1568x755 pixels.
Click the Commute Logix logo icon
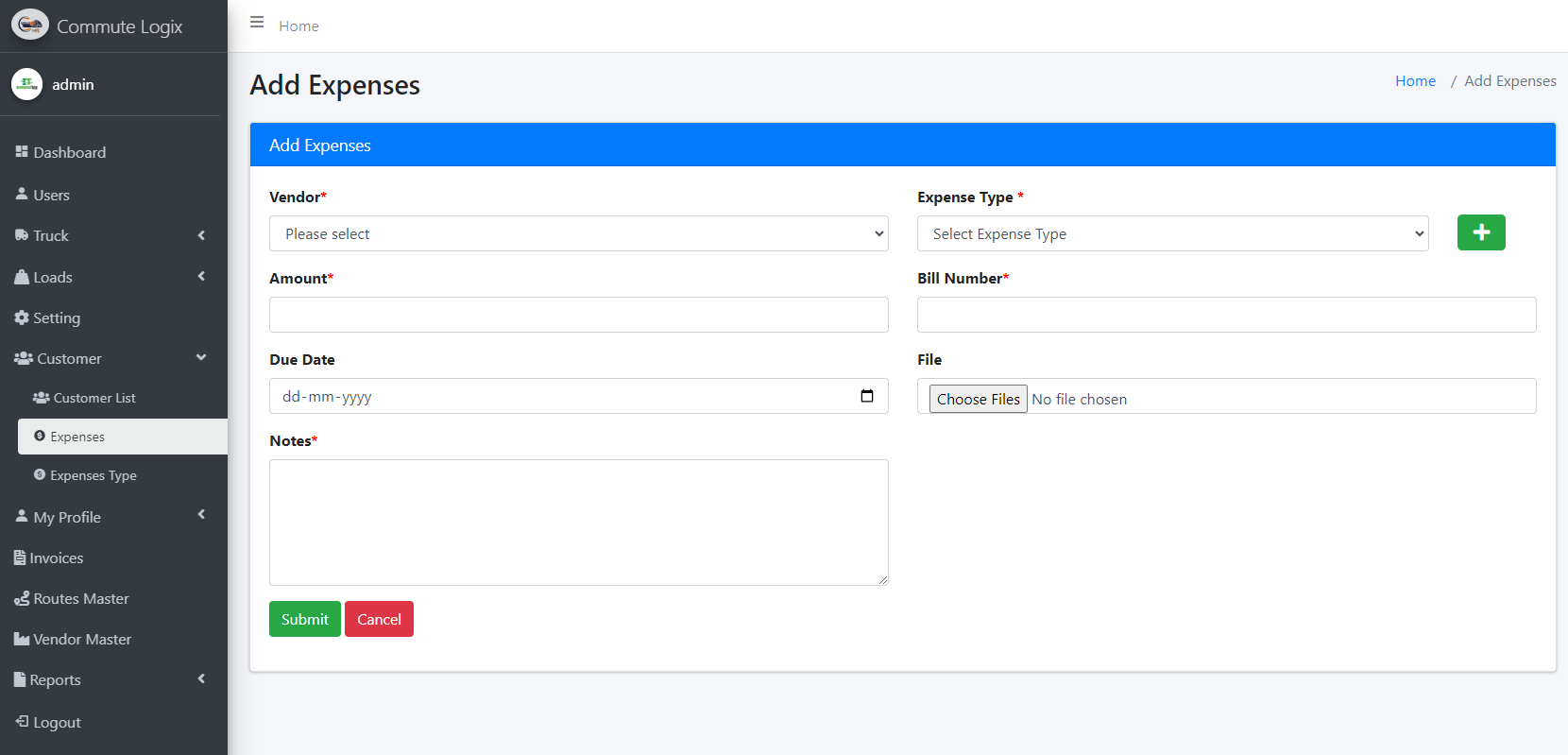tap(30, 26)
